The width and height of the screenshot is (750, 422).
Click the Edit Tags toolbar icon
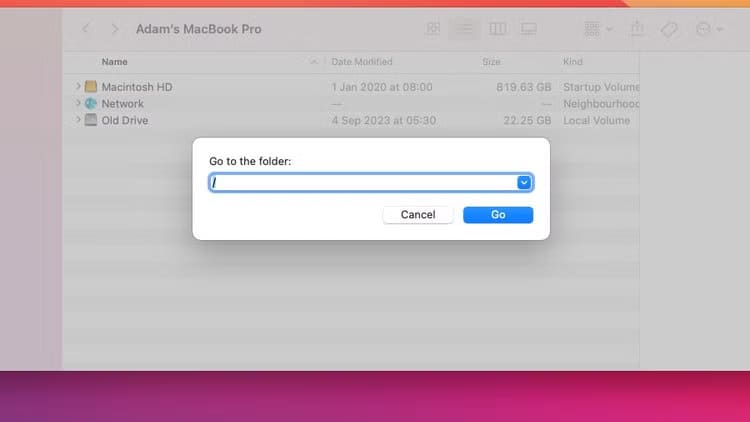669,30
